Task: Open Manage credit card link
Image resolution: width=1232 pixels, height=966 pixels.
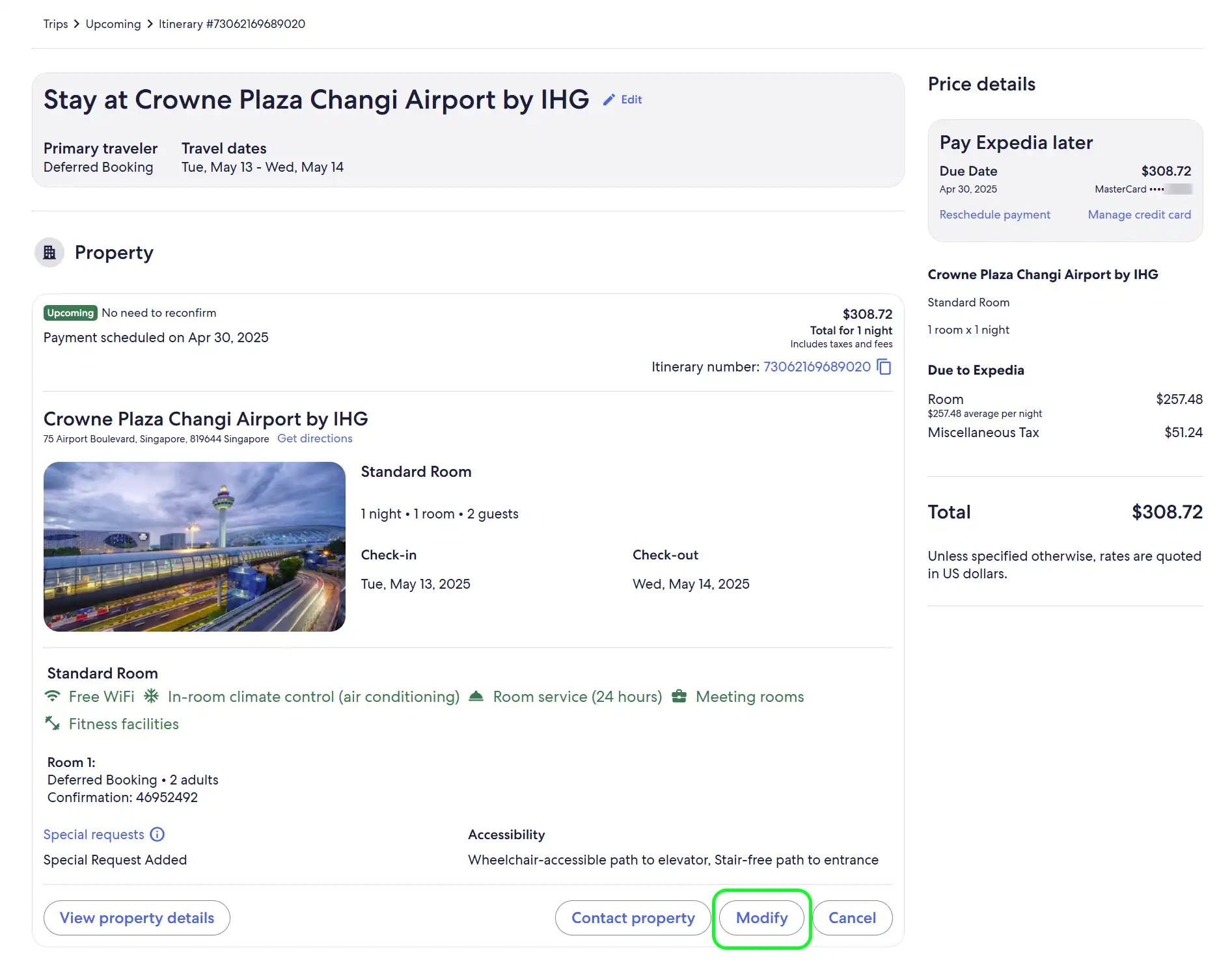Action: pos(1139,215)
